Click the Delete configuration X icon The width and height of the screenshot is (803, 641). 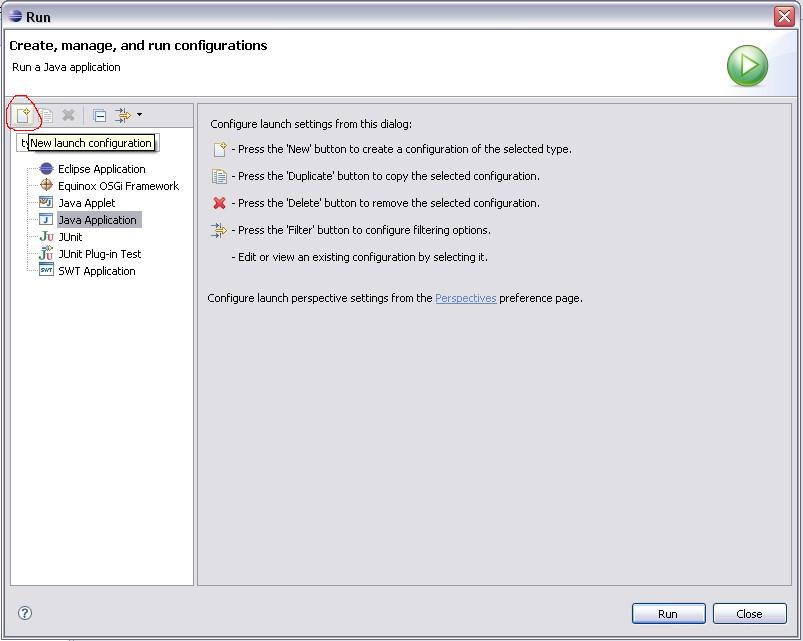[68, 115]
